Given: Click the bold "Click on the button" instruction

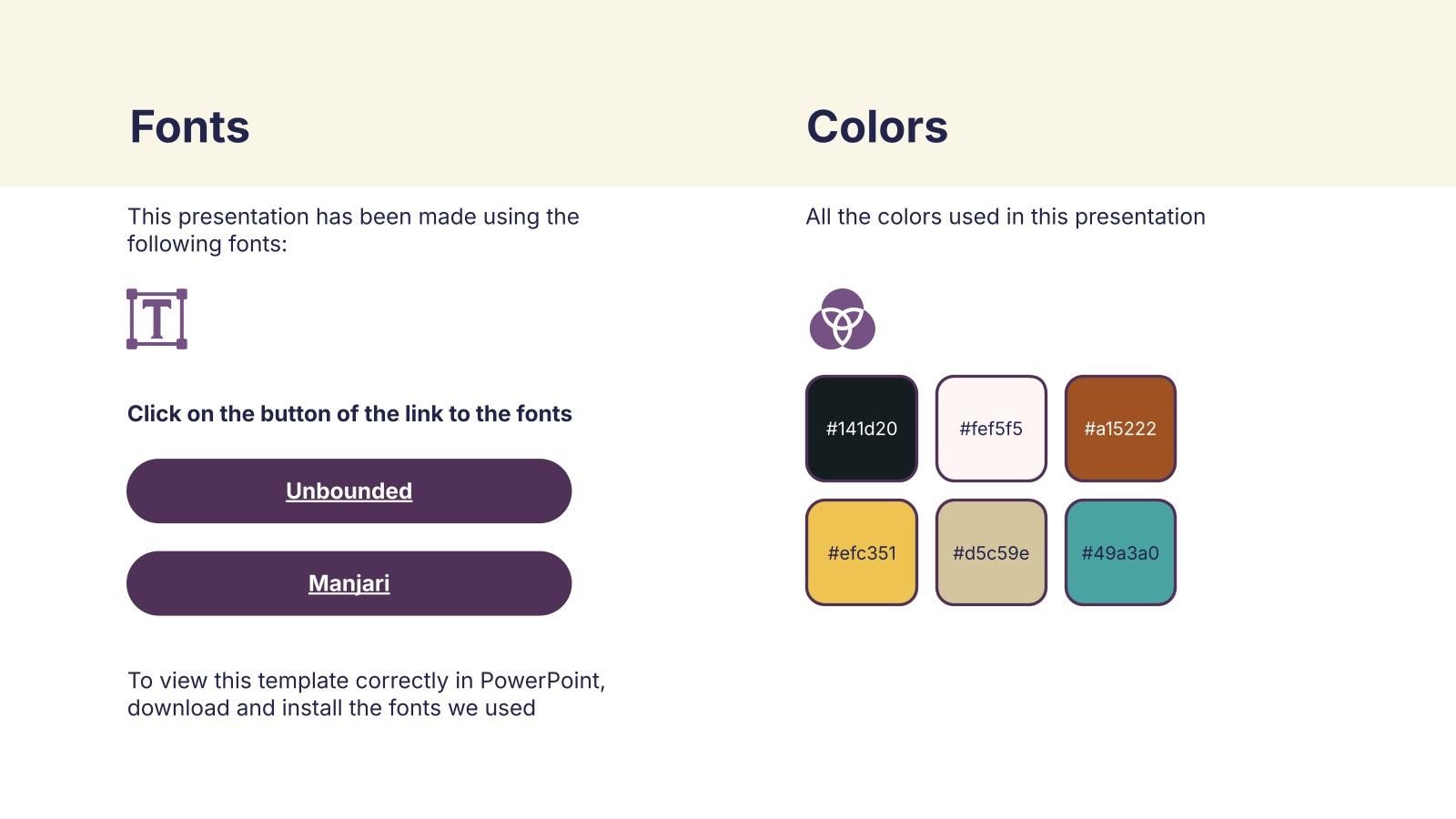Looking at the screenshot, I should coord(349,414).
